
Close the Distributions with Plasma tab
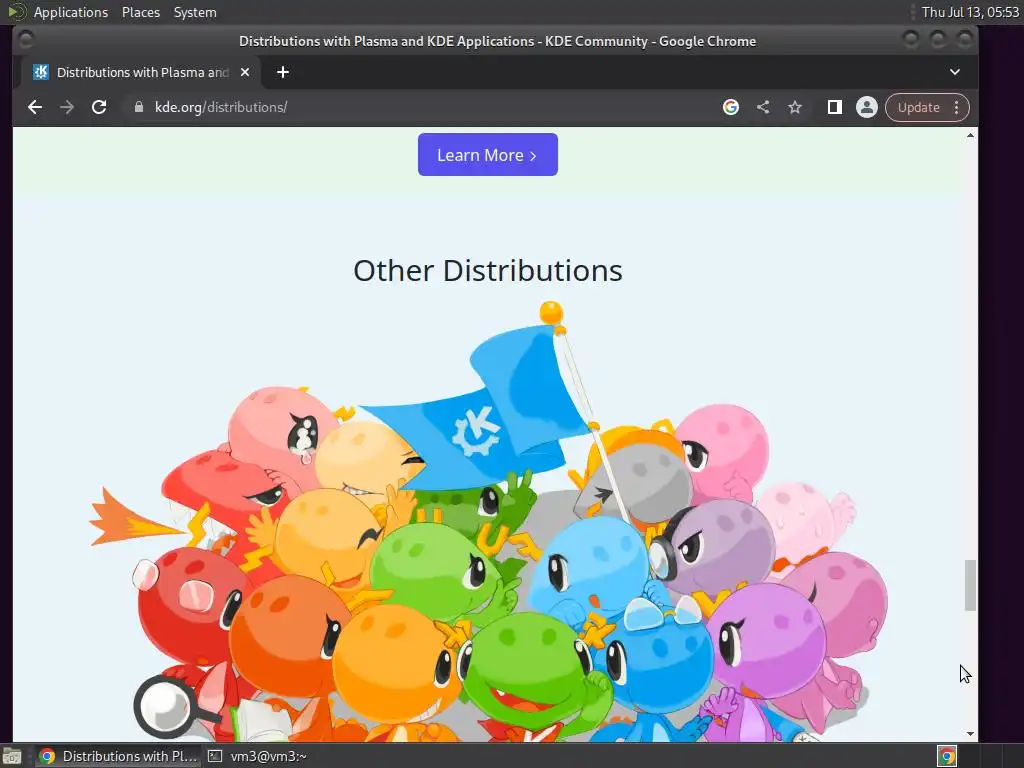(x=245, y=72)
